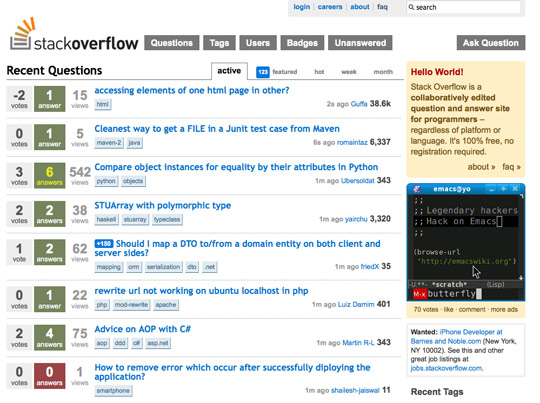The height and width of the screenshot is (403, 540).
Task: Open the Junit FILE from Maven question
Action: tap(217, 129)
